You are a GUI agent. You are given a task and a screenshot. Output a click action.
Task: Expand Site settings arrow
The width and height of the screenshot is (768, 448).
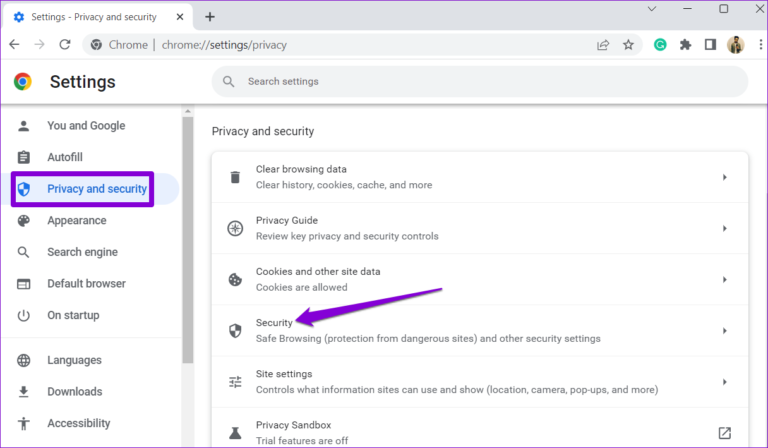[x=724, y=382]
